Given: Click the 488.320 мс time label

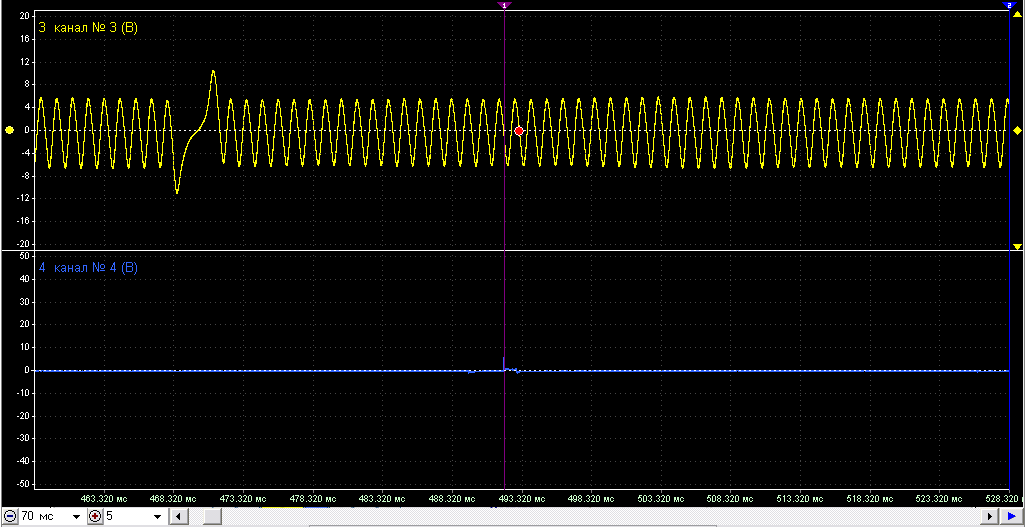Looking at the screenshot, I should (x=452, y=498).
